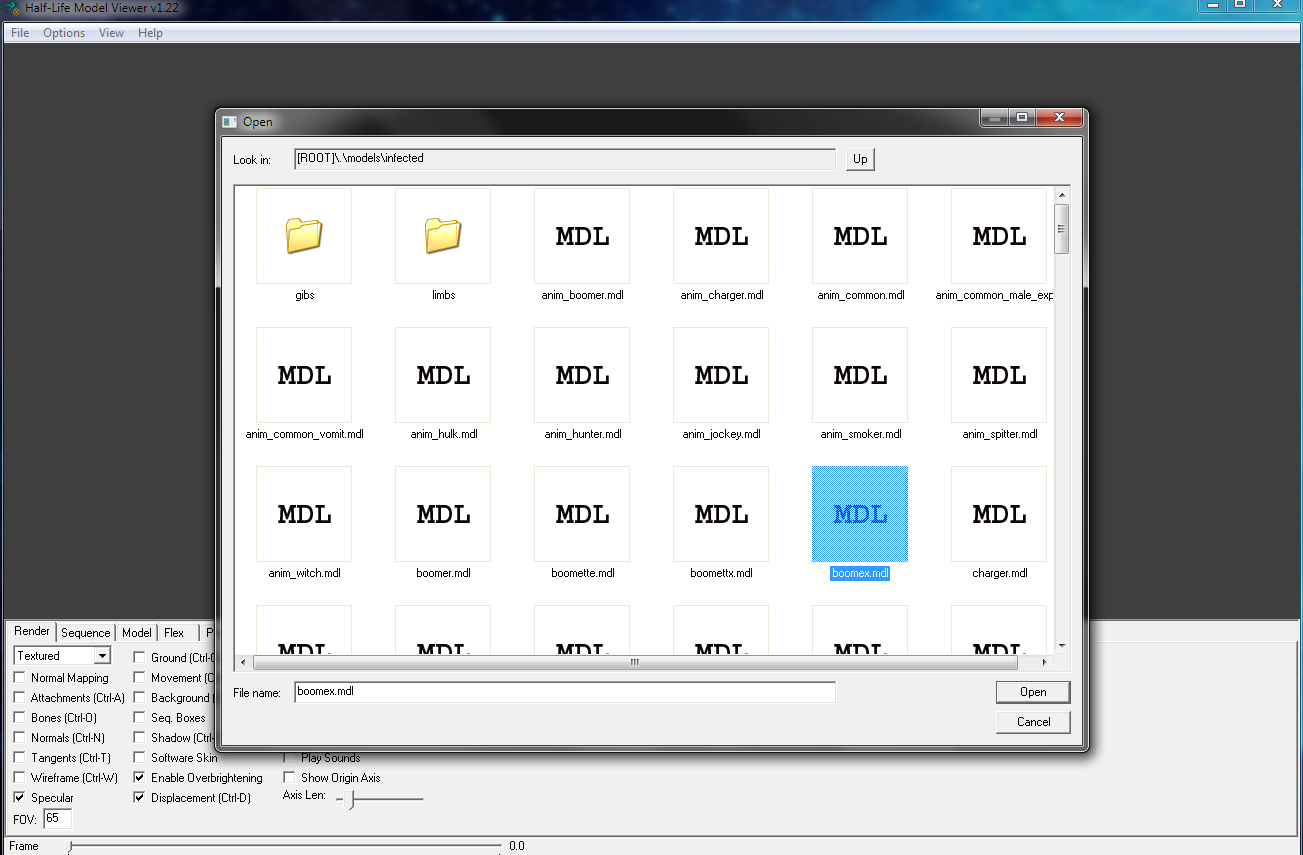
Task: Switch to the Sequence tab
Action: click(x=86, y=633)
